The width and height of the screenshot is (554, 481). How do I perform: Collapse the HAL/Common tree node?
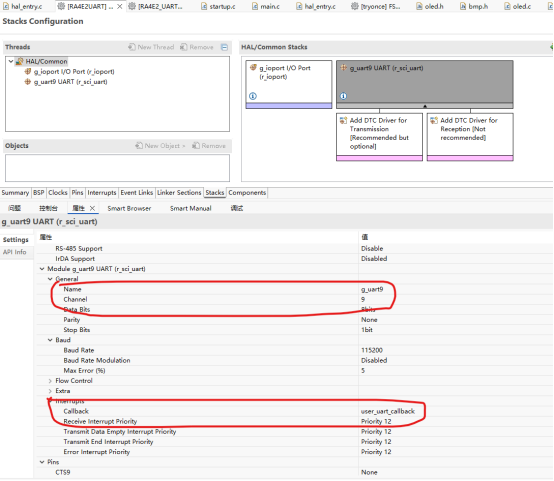(11, 61)
